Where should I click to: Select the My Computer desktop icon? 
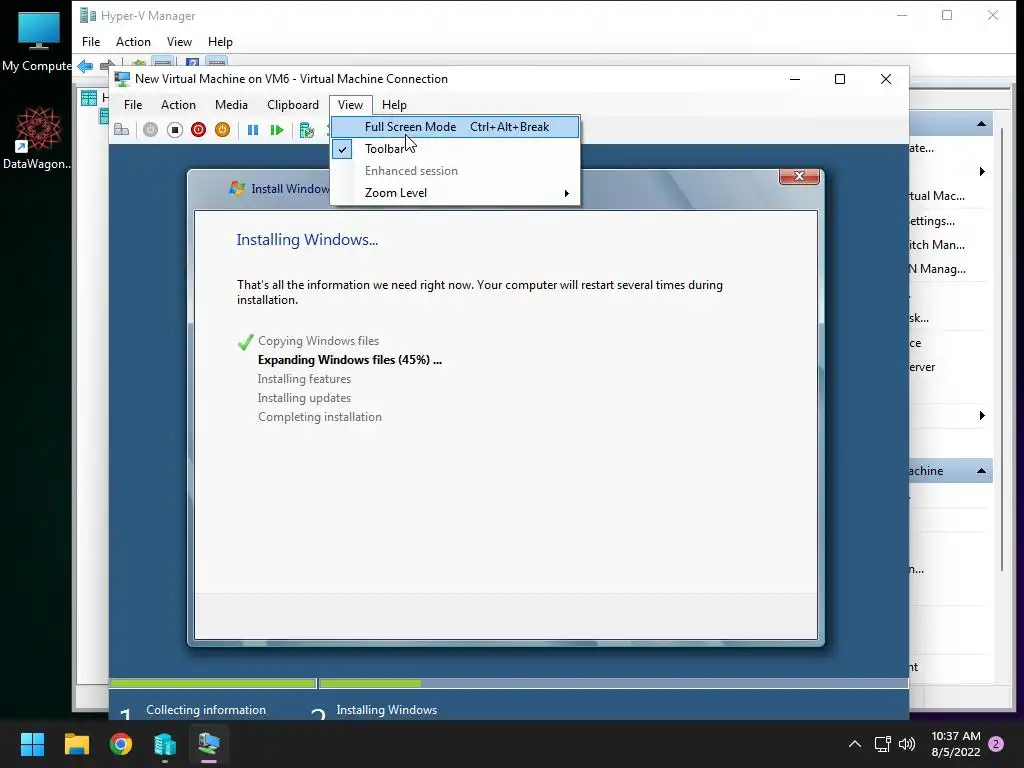[38, 40]
